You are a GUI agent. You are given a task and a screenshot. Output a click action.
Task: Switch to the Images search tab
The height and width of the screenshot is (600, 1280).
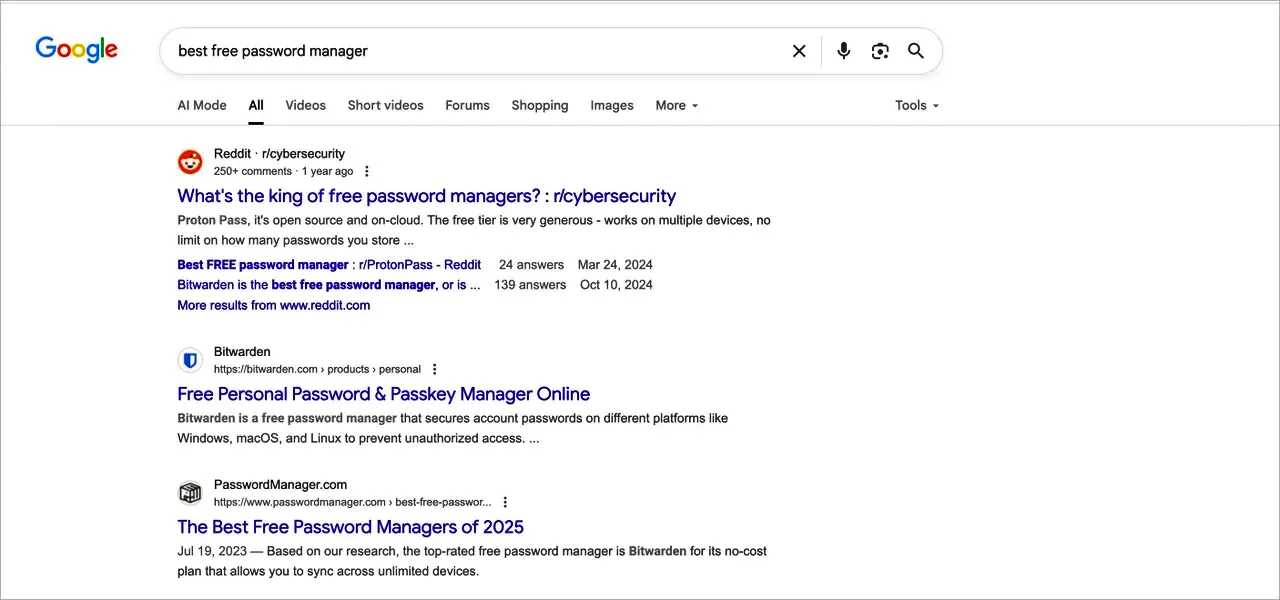coord(611,105)
